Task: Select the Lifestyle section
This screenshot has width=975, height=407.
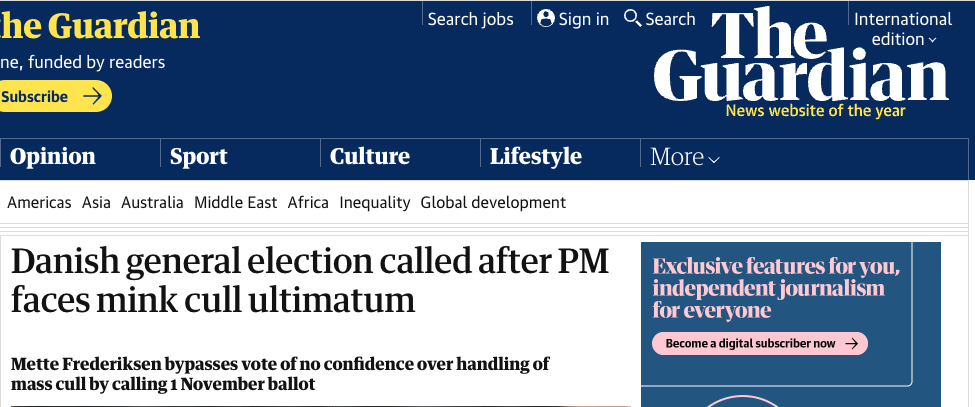Action: point(535,156)
